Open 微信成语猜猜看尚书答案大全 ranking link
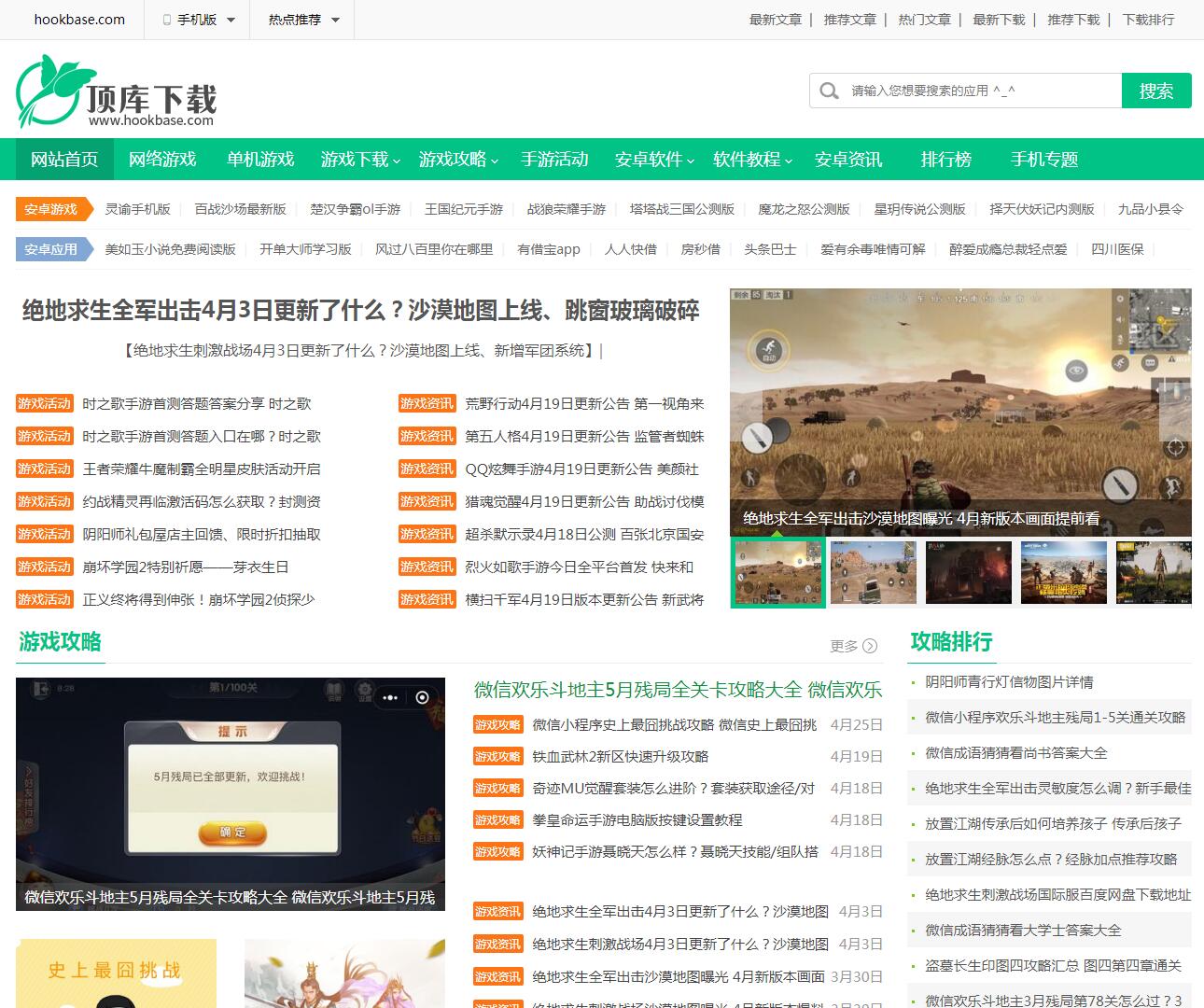Image resolution: width=1204 pixels, height=1008 pixels. coord(1016,753)
